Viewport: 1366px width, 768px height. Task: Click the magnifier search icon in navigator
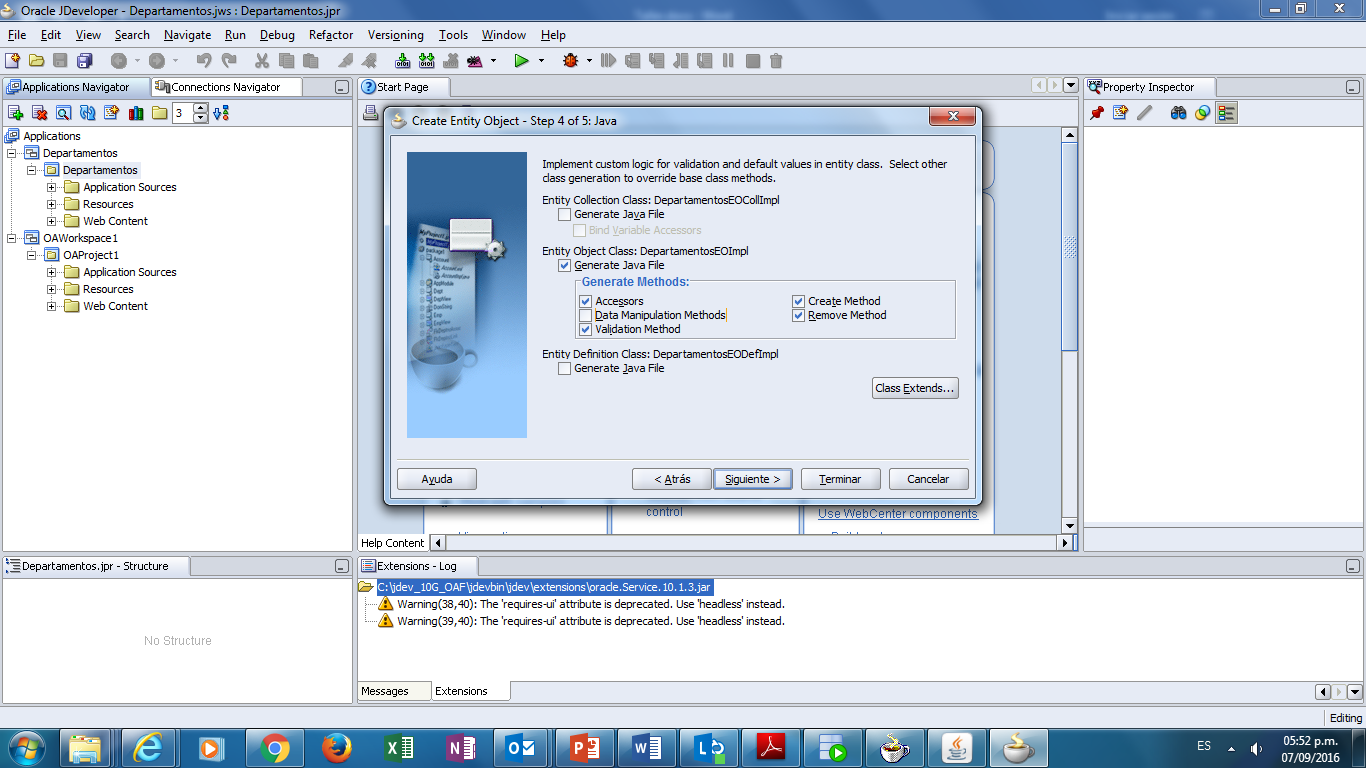(63, 113)
